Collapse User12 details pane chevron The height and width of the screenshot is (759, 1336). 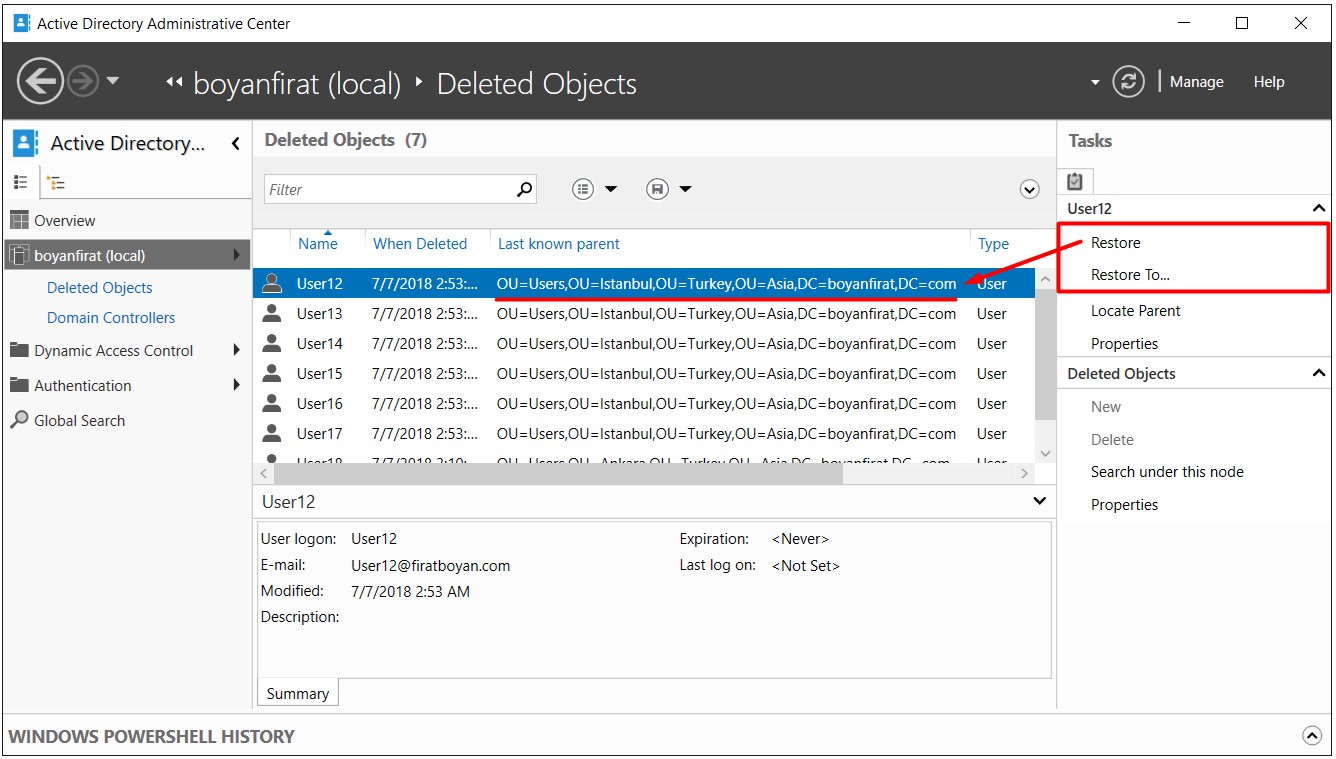[1040, 501]
